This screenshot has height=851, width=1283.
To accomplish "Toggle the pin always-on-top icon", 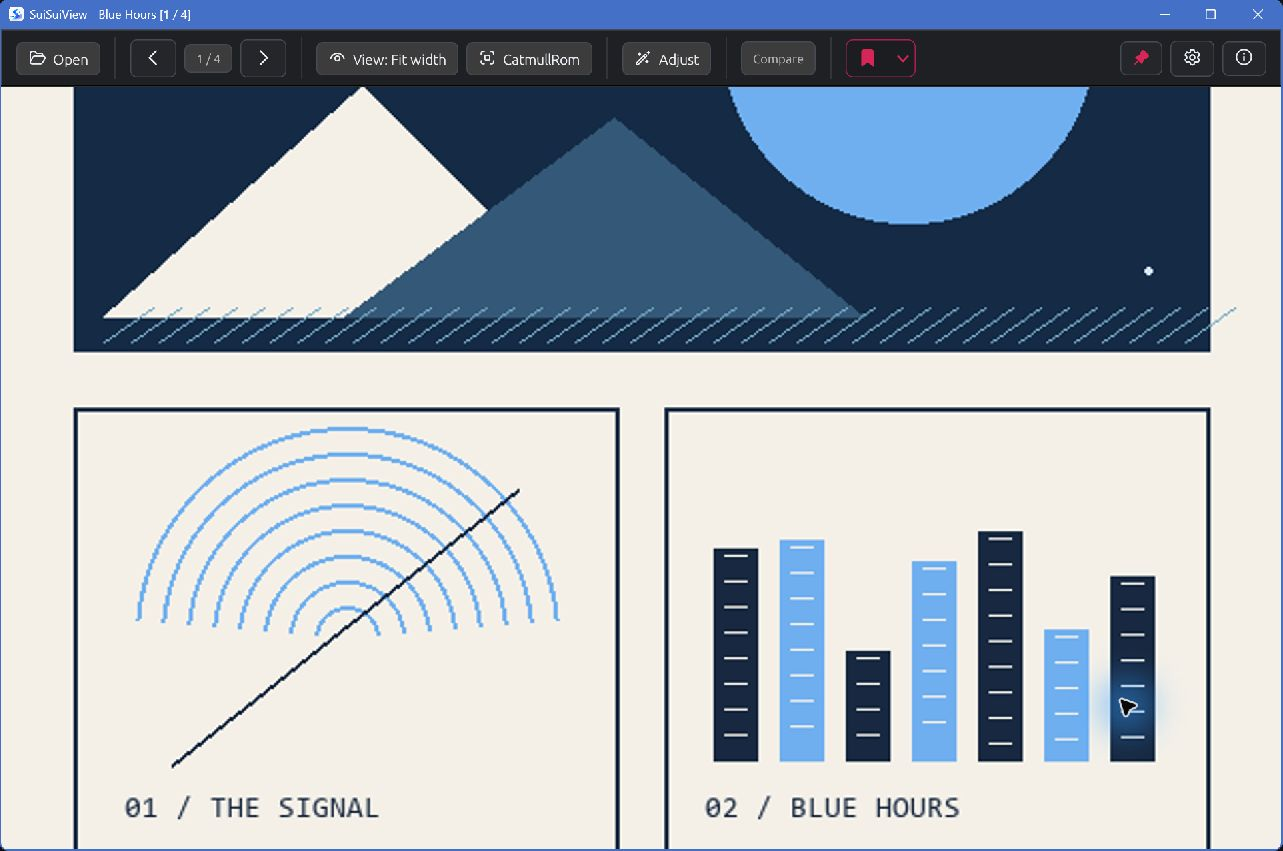I will 1141,58.
